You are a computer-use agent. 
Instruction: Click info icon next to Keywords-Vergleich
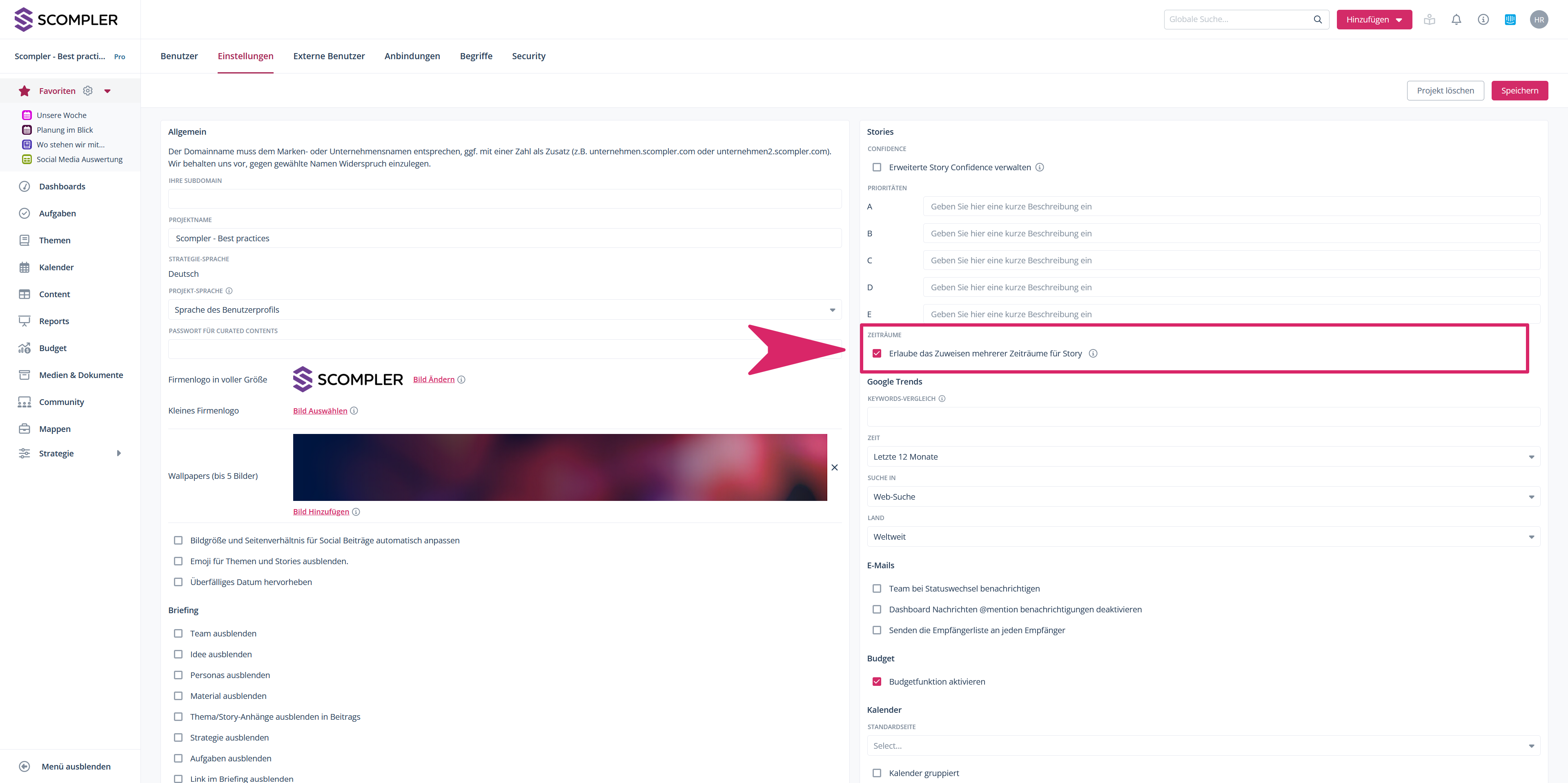tap(942, 398)
